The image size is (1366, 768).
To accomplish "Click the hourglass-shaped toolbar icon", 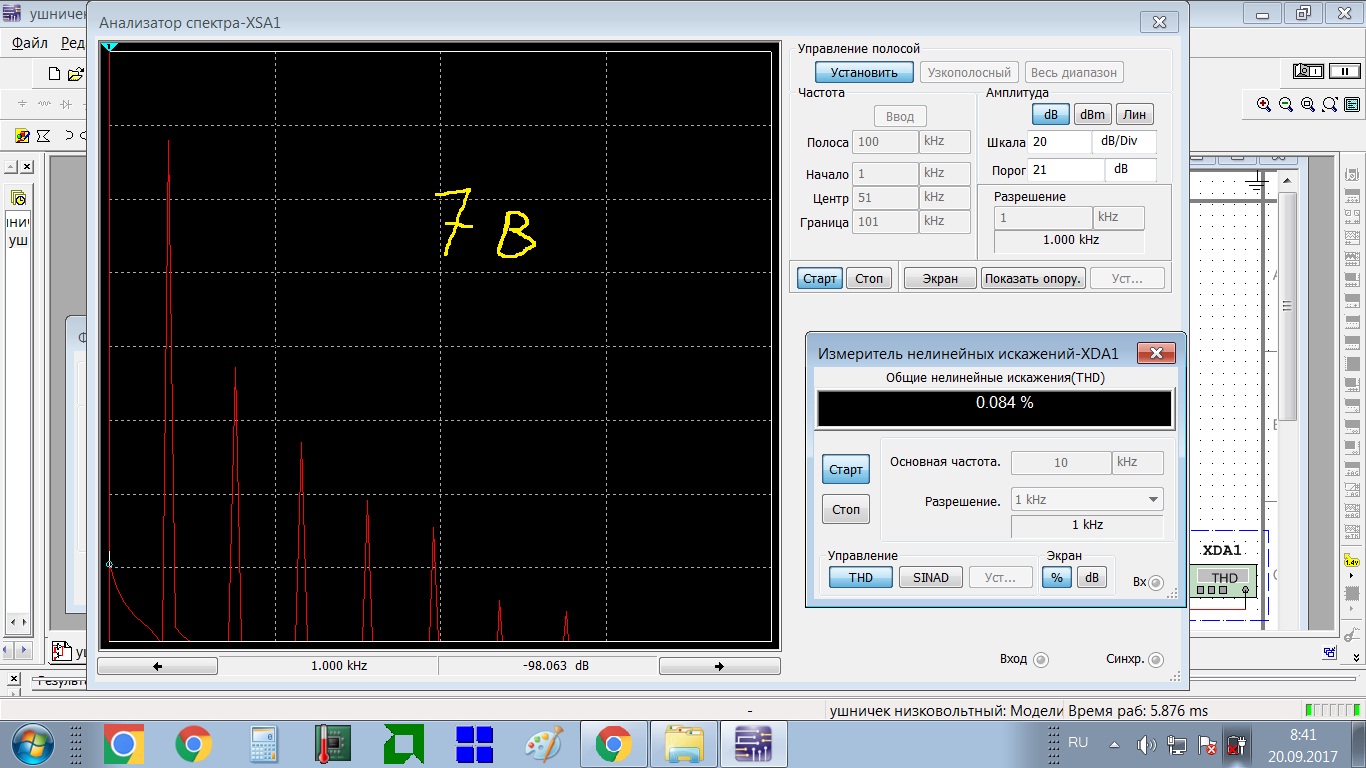I will point(43,136).
